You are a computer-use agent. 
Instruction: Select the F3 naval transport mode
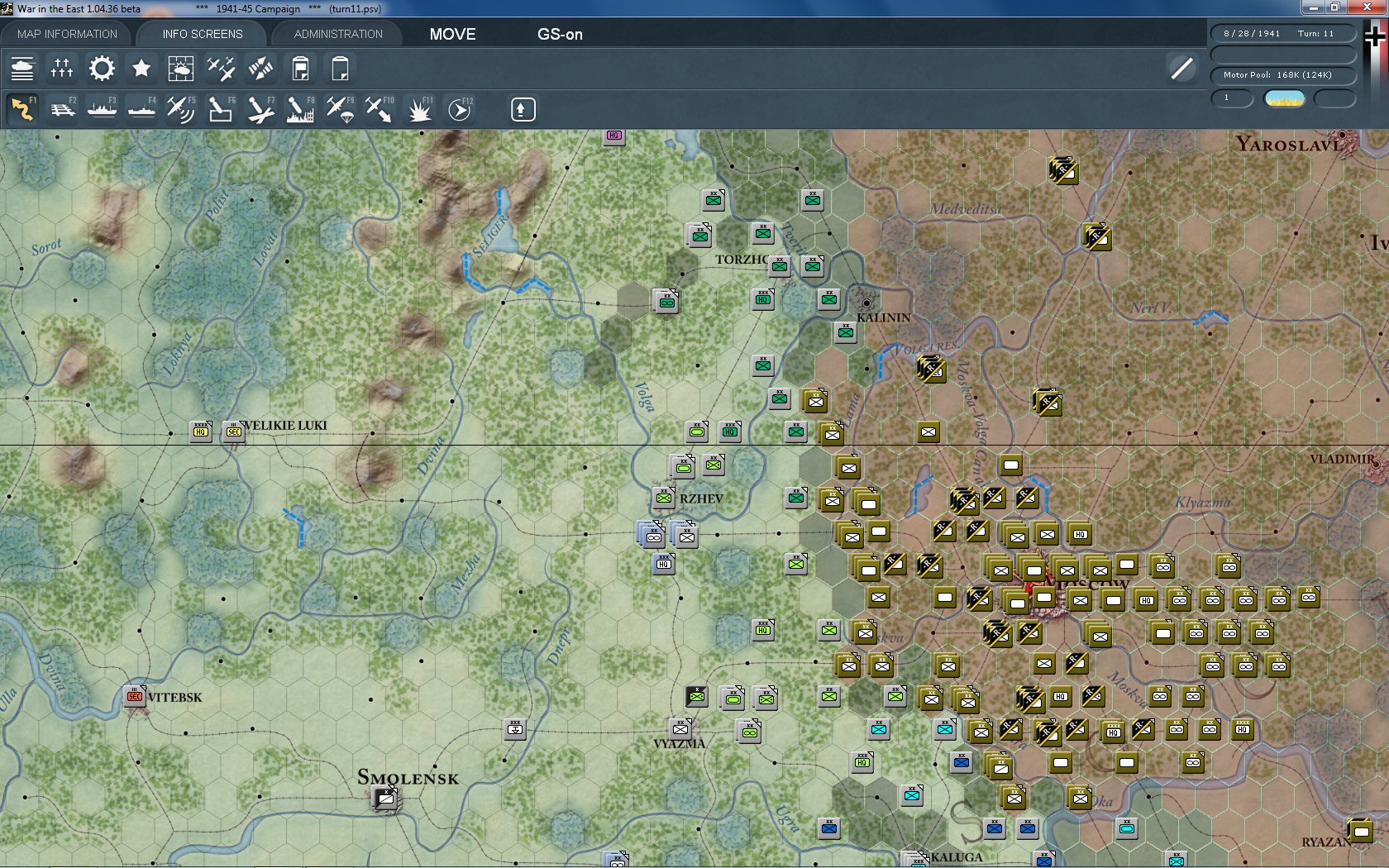click(102, 109)
